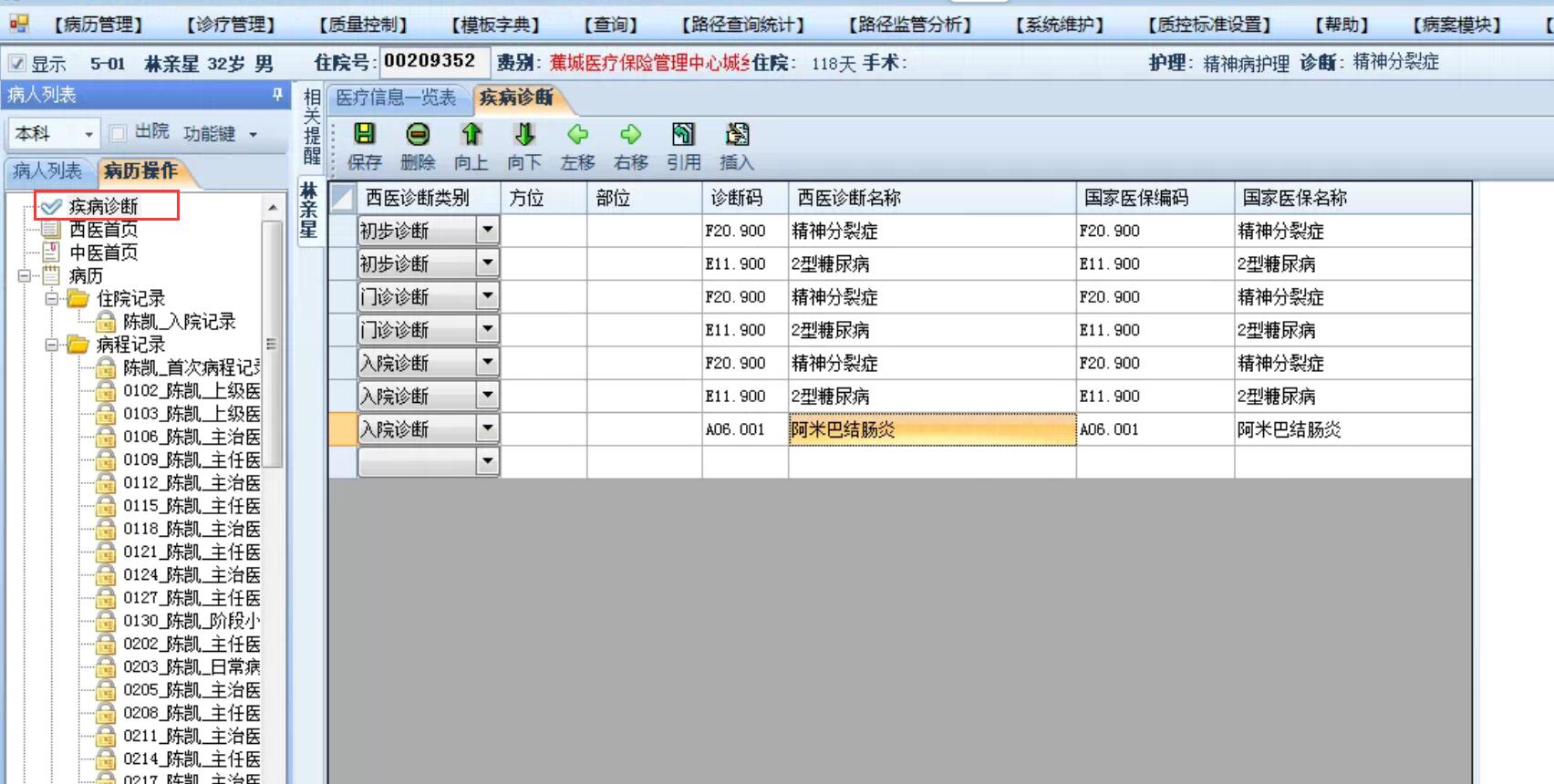This screenshot has width=1554, height=784.
Task: Switch to the 疾病诊断 tab
Action: click(x=516, y=98)
